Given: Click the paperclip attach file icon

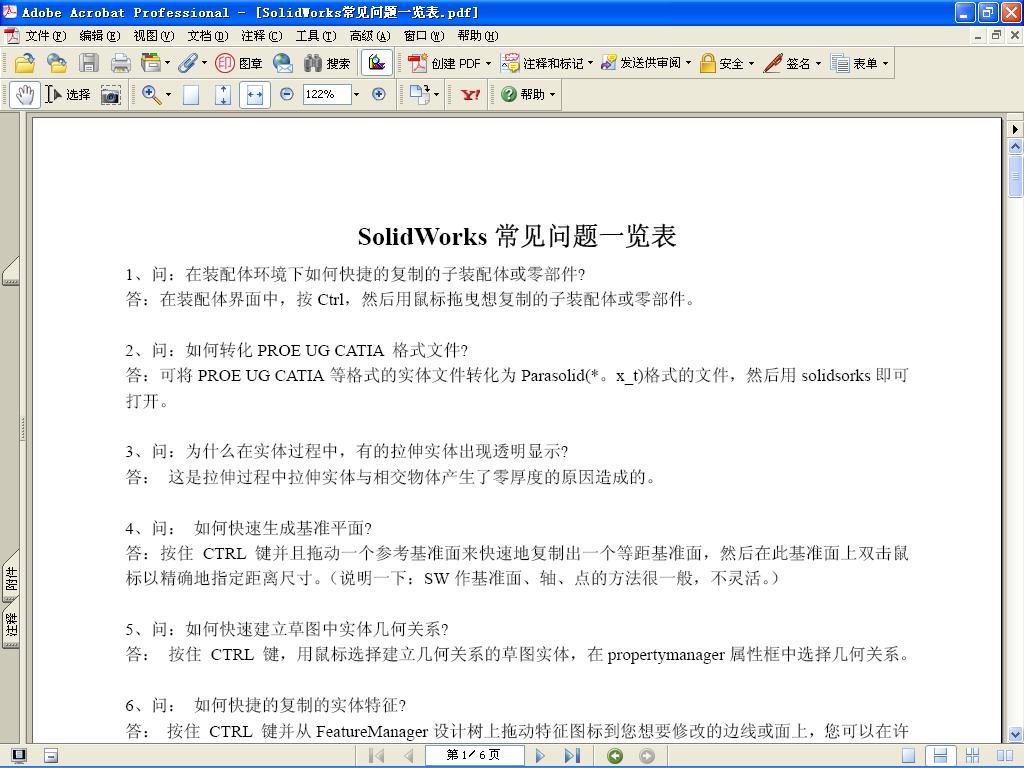Looking at the screenshot, I should point(188,63).
